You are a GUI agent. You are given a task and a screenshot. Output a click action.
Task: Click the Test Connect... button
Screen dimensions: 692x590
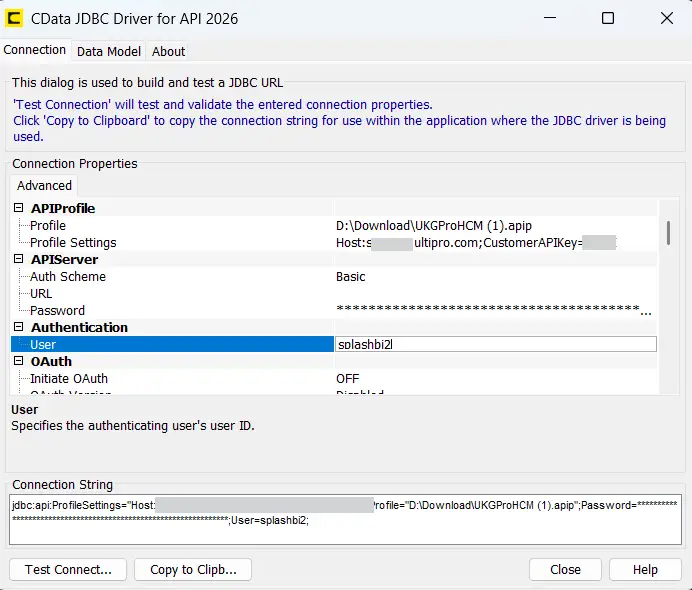pos(68,569)
